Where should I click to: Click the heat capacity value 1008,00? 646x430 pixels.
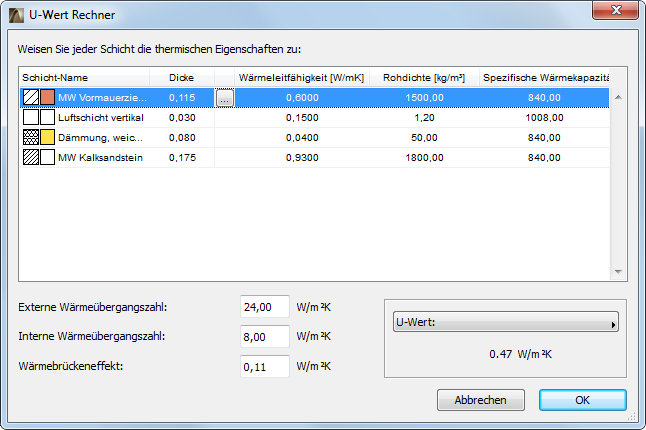point(544,117)
